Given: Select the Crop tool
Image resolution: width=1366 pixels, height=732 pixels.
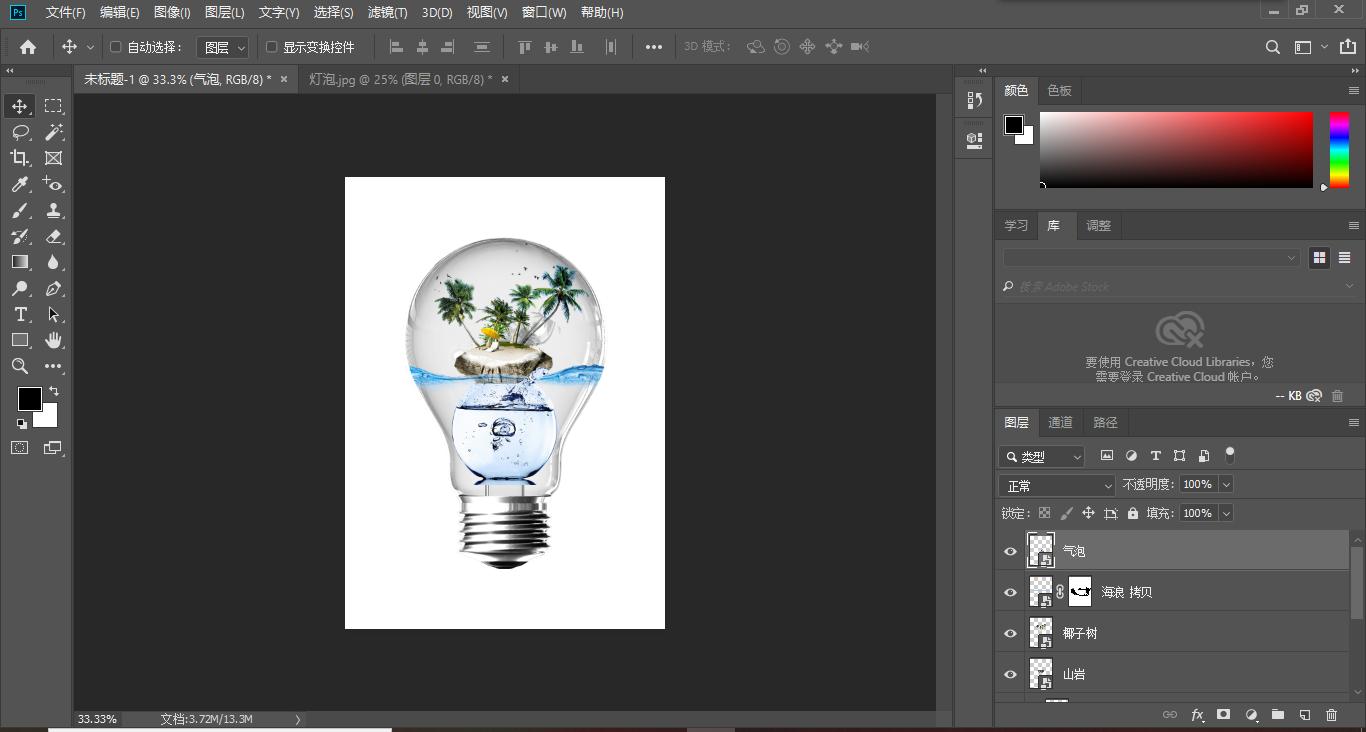Looking at the screenshot, I should 20,158.
